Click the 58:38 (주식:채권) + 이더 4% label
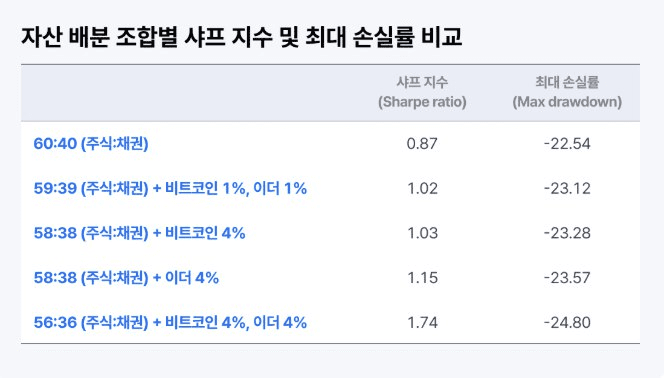Viewport: 664px width, 378px height. (126, 278)
